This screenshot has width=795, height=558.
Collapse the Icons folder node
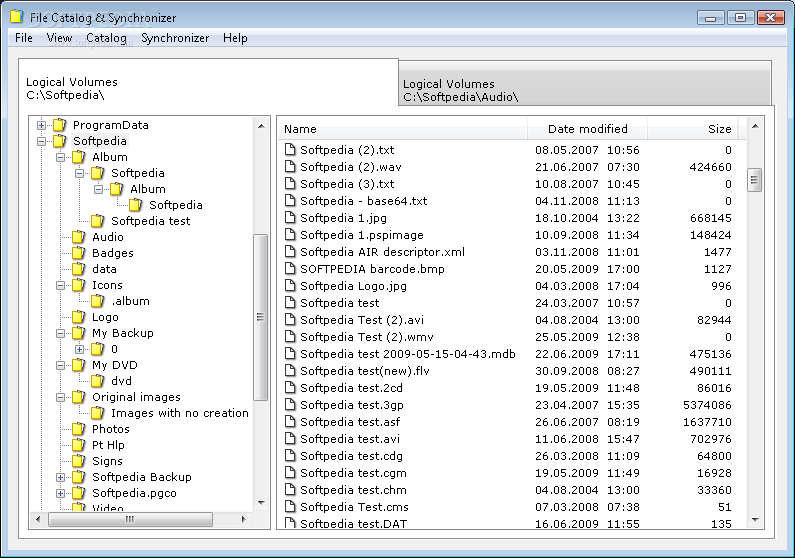(x=60, y=285)
